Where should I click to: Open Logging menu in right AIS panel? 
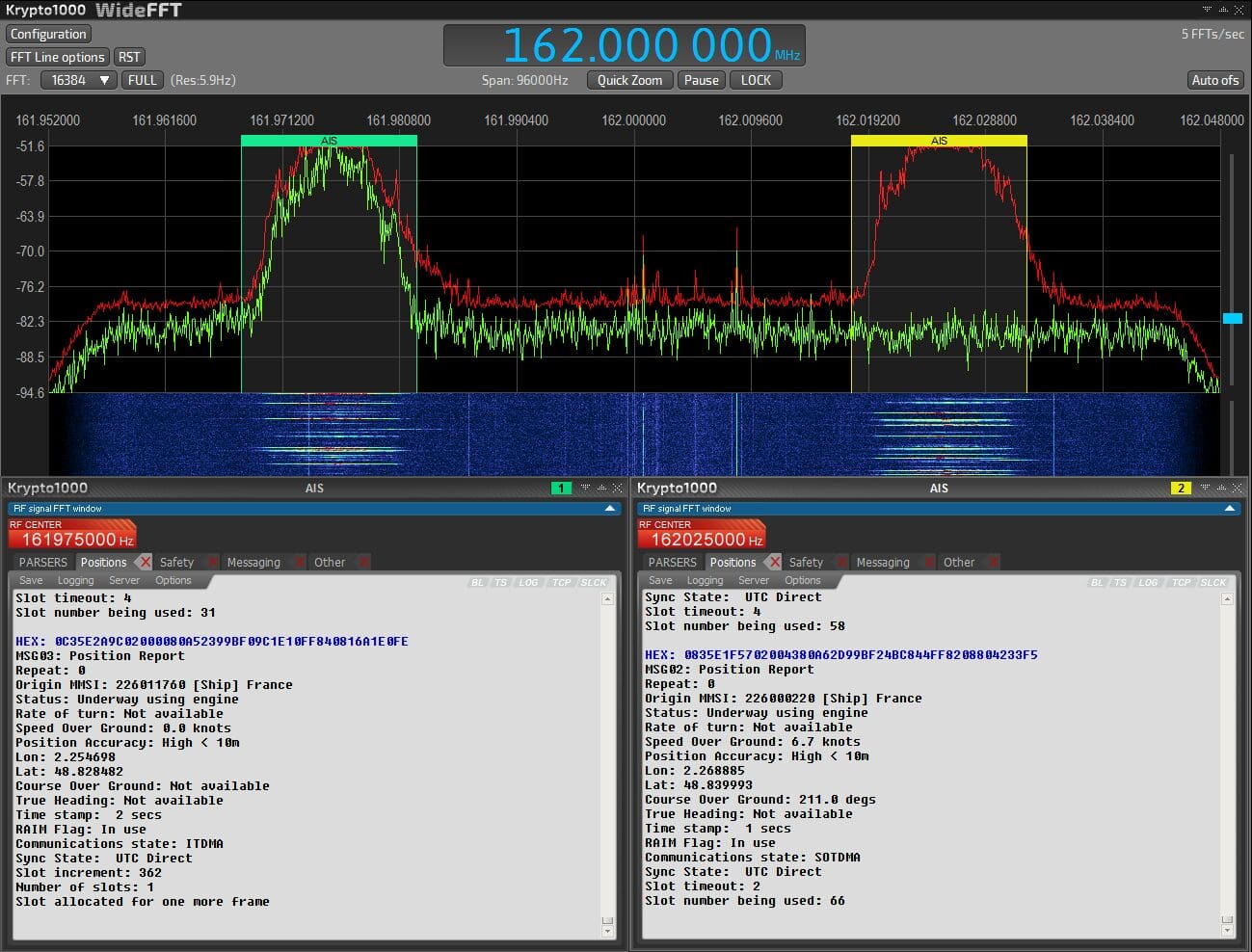click(x=705, y=580)
